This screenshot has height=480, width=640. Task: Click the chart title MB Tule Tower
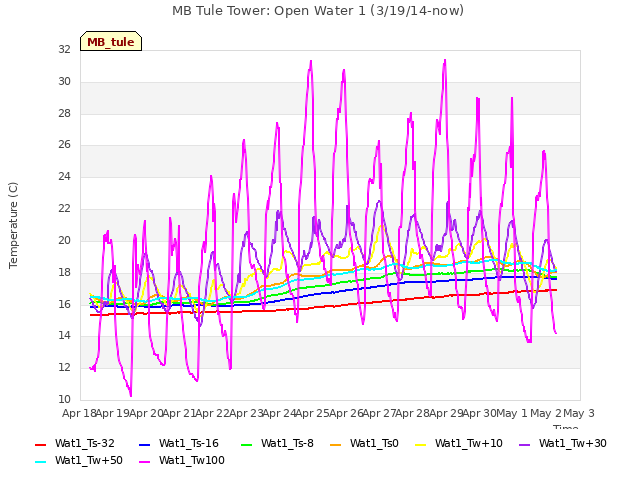(x=318, y=11)
